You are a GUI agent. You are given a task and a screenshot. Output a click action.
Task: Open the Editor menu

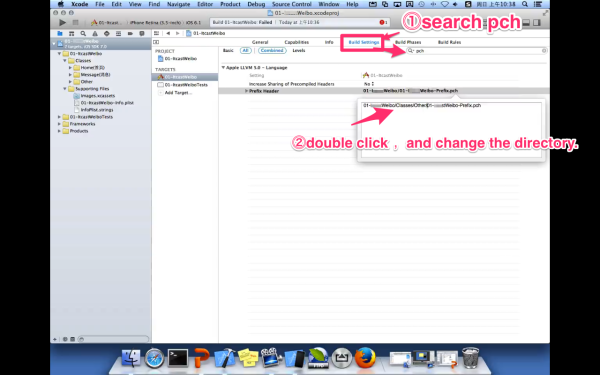click(x=205, y=4)
